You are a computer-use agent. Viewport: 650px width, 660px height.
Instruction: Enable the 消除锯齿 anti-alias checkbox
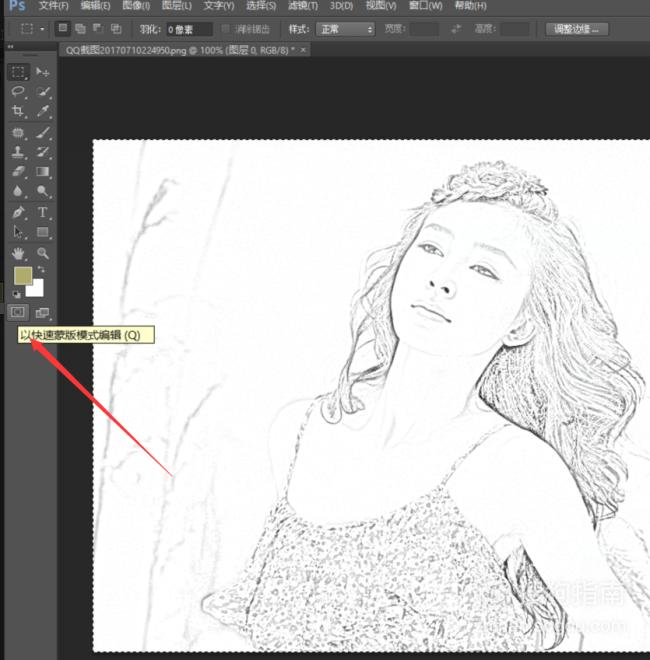[226, 29]
